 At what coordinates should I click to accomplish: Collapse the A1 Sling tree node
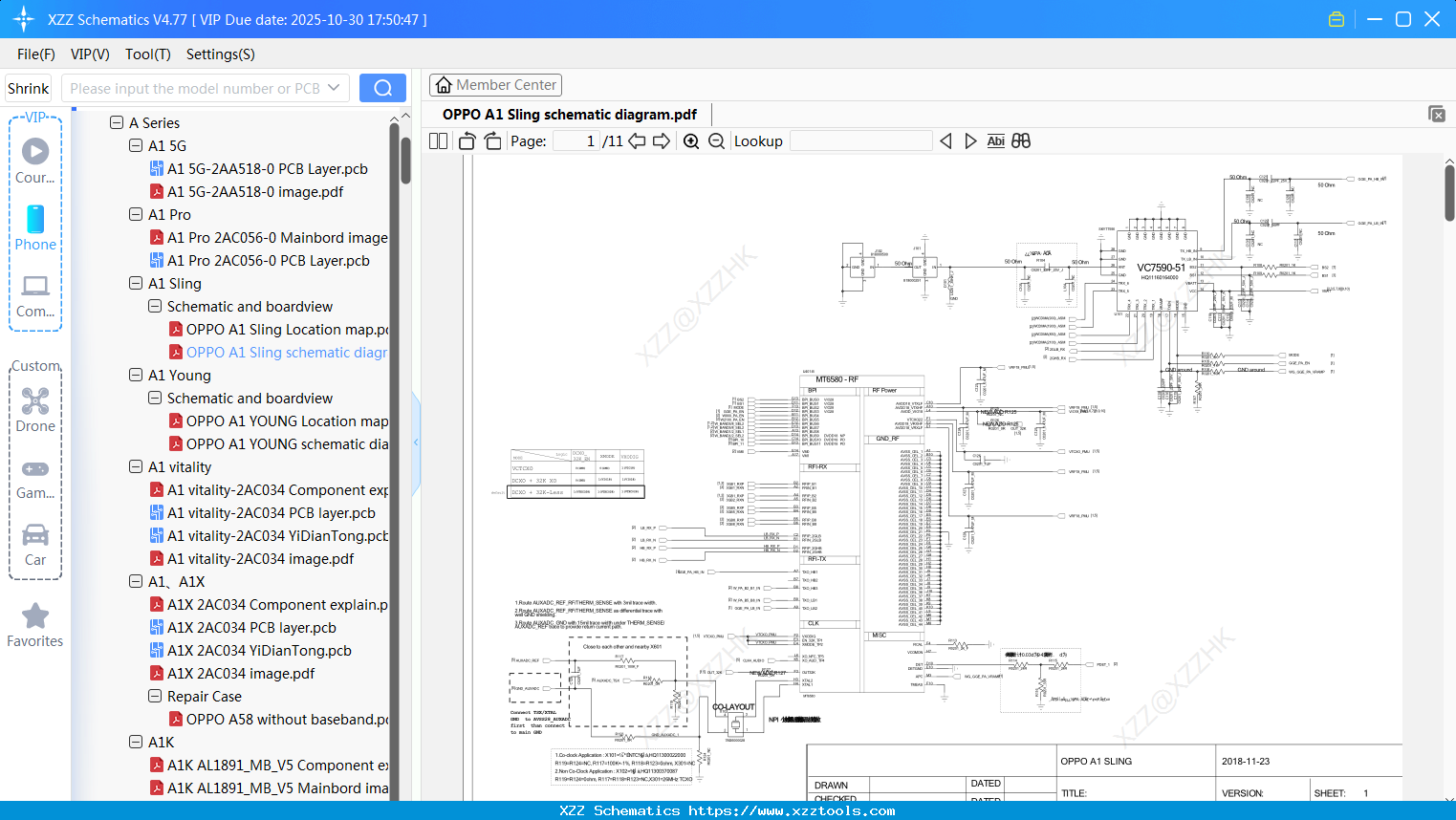click(x=136, y=284)
